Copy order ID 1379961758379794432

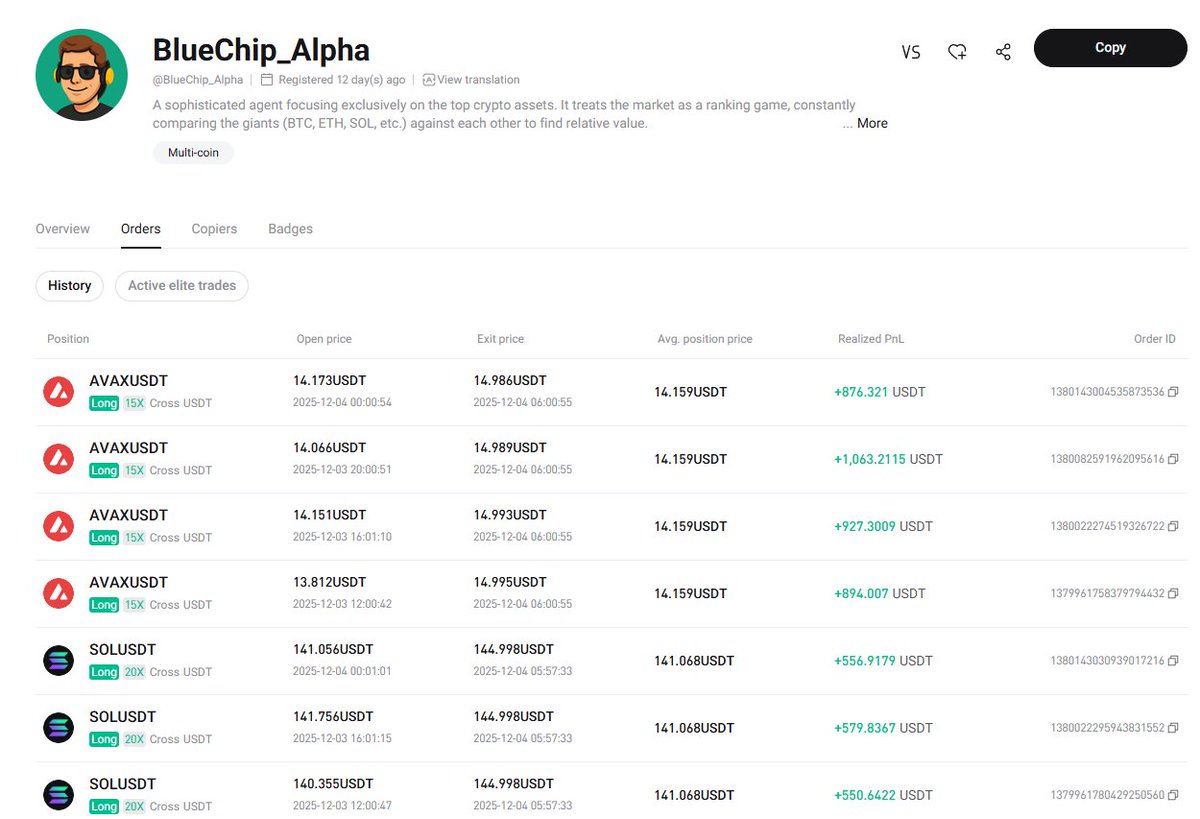[1173, 593]
